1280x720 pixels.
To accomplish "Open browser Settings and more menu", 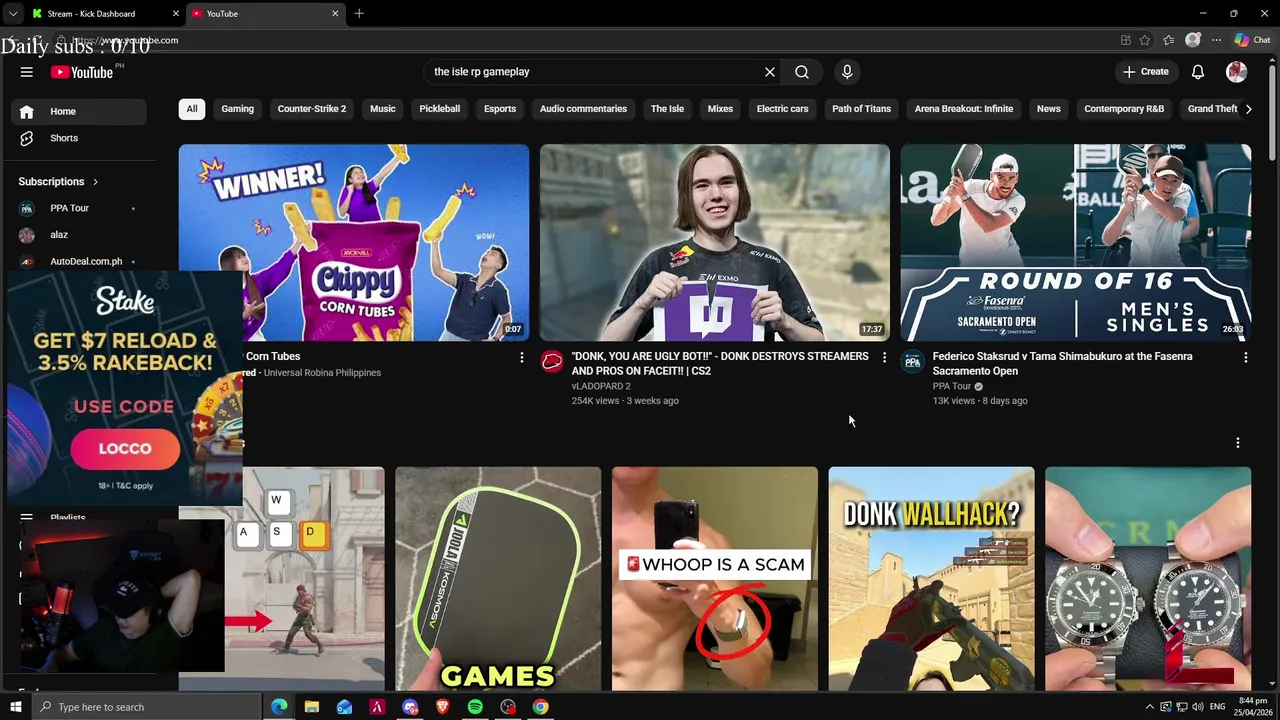I will [1216, 40].
